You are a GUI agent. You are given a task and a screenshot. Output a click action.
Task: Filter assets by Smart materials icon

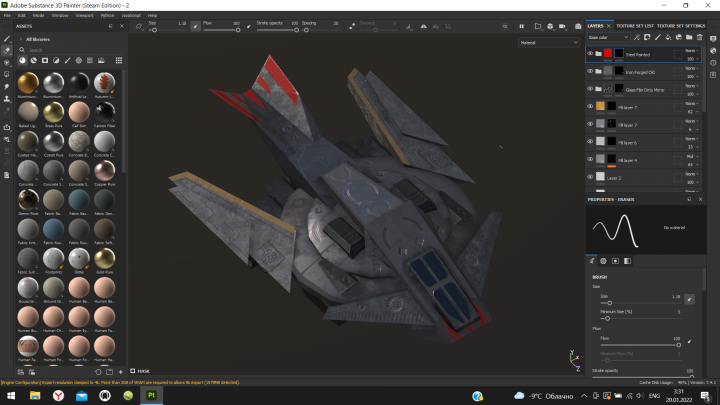34,60
